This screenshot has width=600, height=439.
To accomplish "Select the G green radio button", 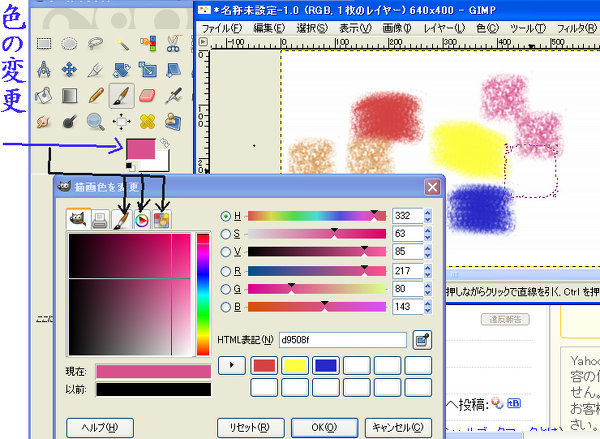I will pos(225,289).
